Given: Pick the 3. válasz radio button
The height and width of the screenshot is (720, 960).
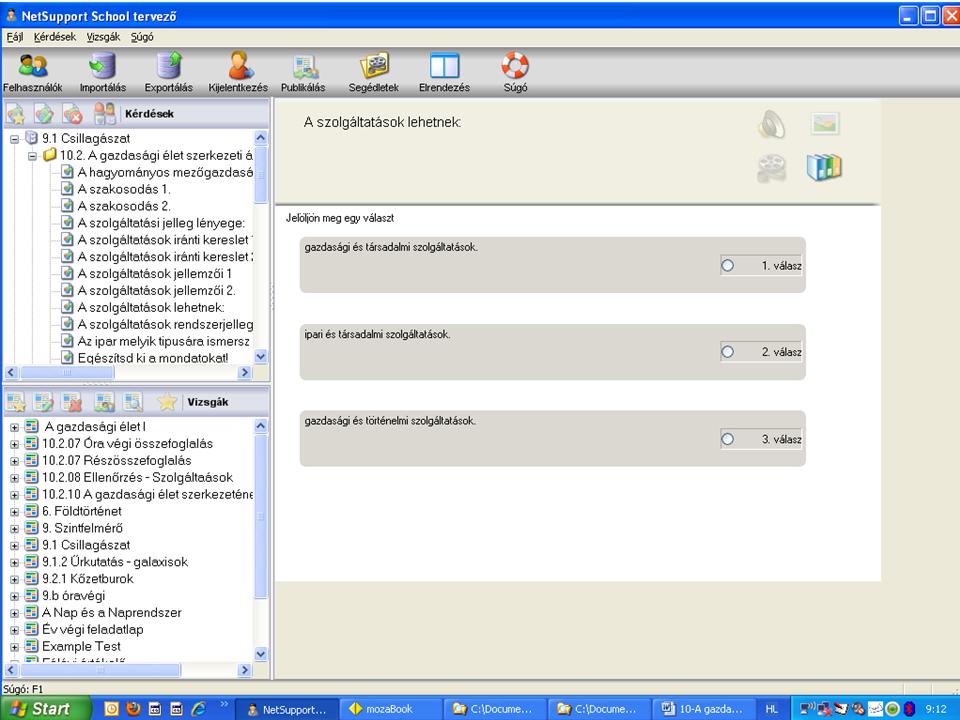Looking at the screenshot, I should tap(727, 439).
